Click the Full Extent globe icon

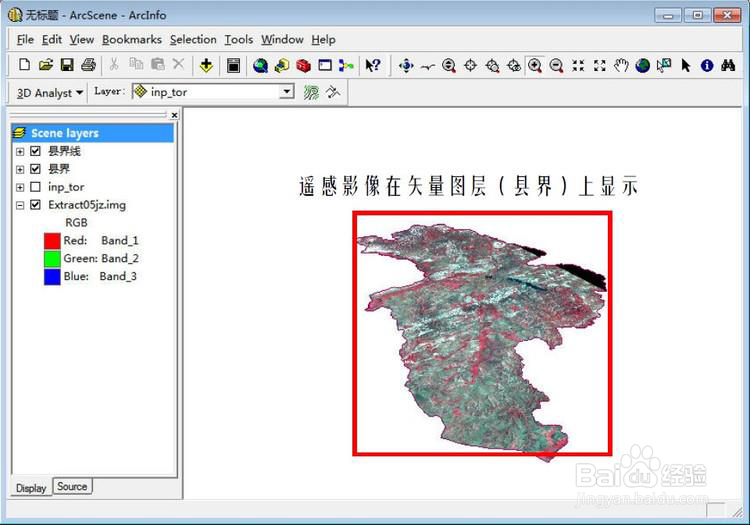click(x=642, y=65)
